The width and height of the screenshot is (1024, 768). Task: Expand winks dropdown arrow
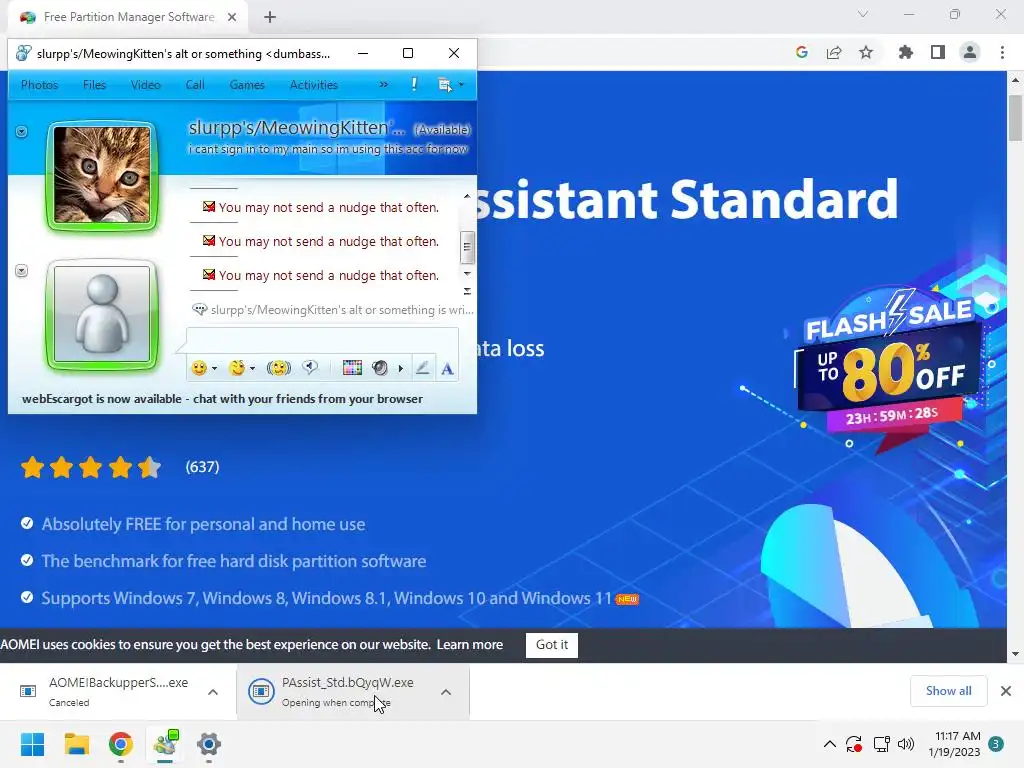coord(252,369)
